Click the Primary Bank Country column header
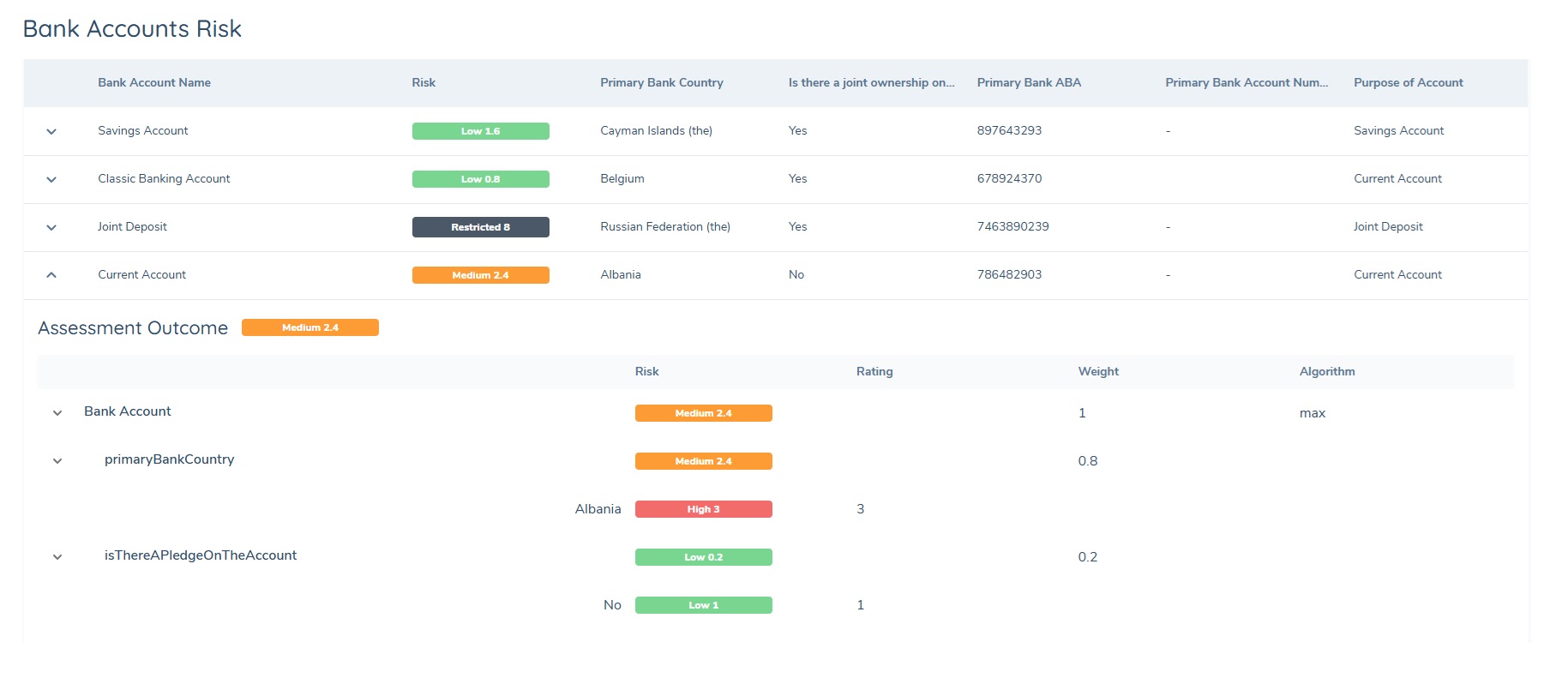This screenshot has width=1568, height=696. (661, 83)
